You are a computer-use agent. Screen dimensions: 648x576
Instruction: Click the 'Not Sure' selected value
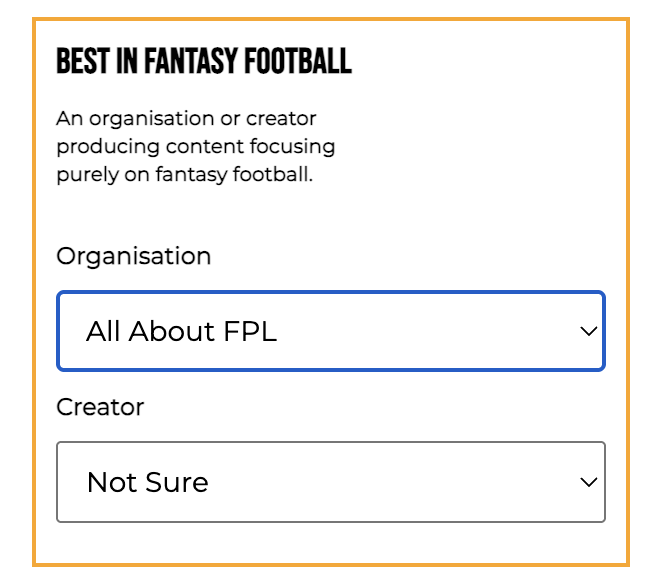point(148,482)
